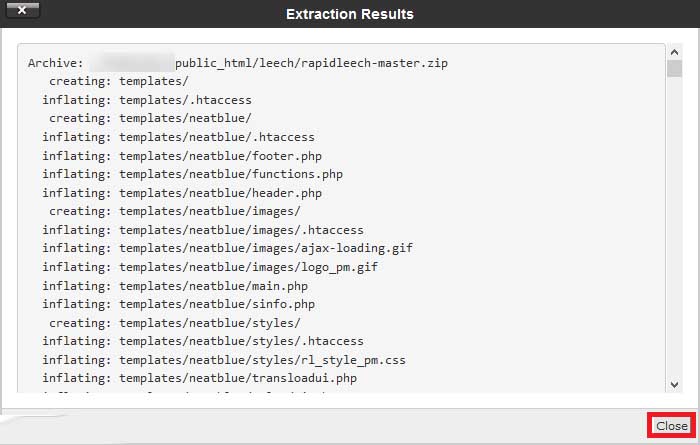Click the templates/neatblue/sinfo.php line
Viewport: 700px width, 445px height.
coord(179,304)
